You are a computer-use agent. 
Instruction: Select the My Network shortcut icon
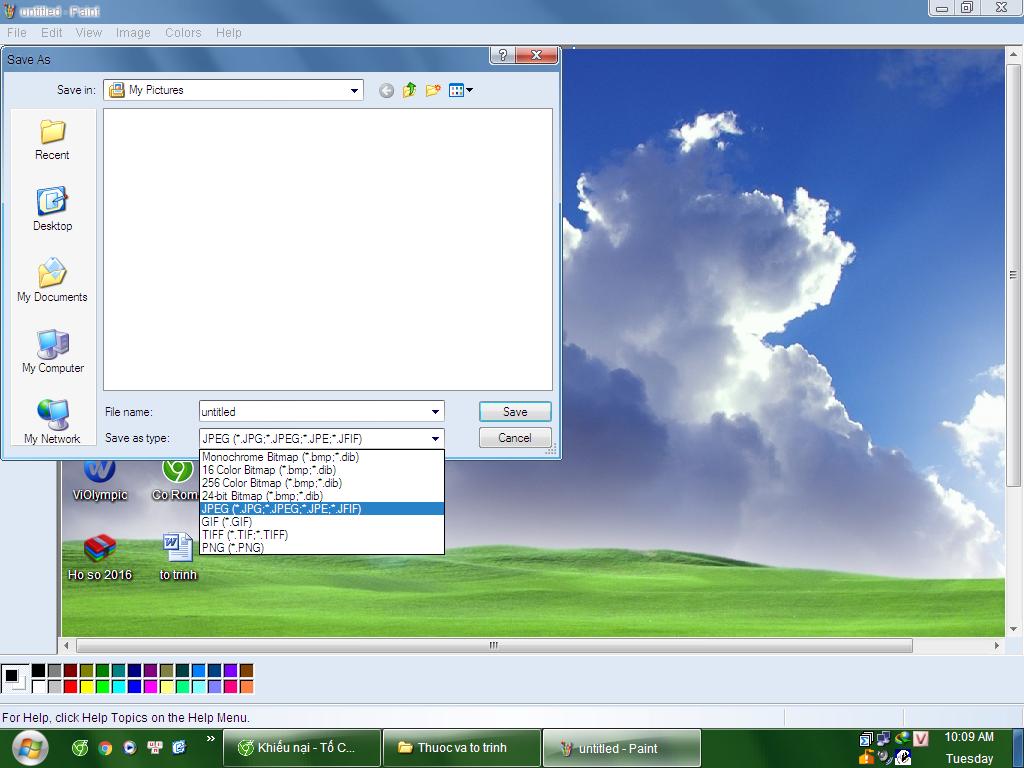pyautogui.click(x=52, y=422)
